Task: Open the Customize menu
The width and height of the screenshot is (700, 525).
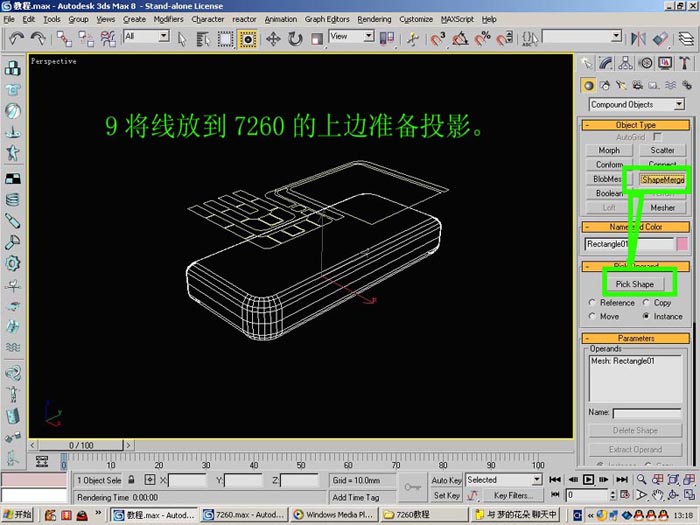Action: [416, 19]
